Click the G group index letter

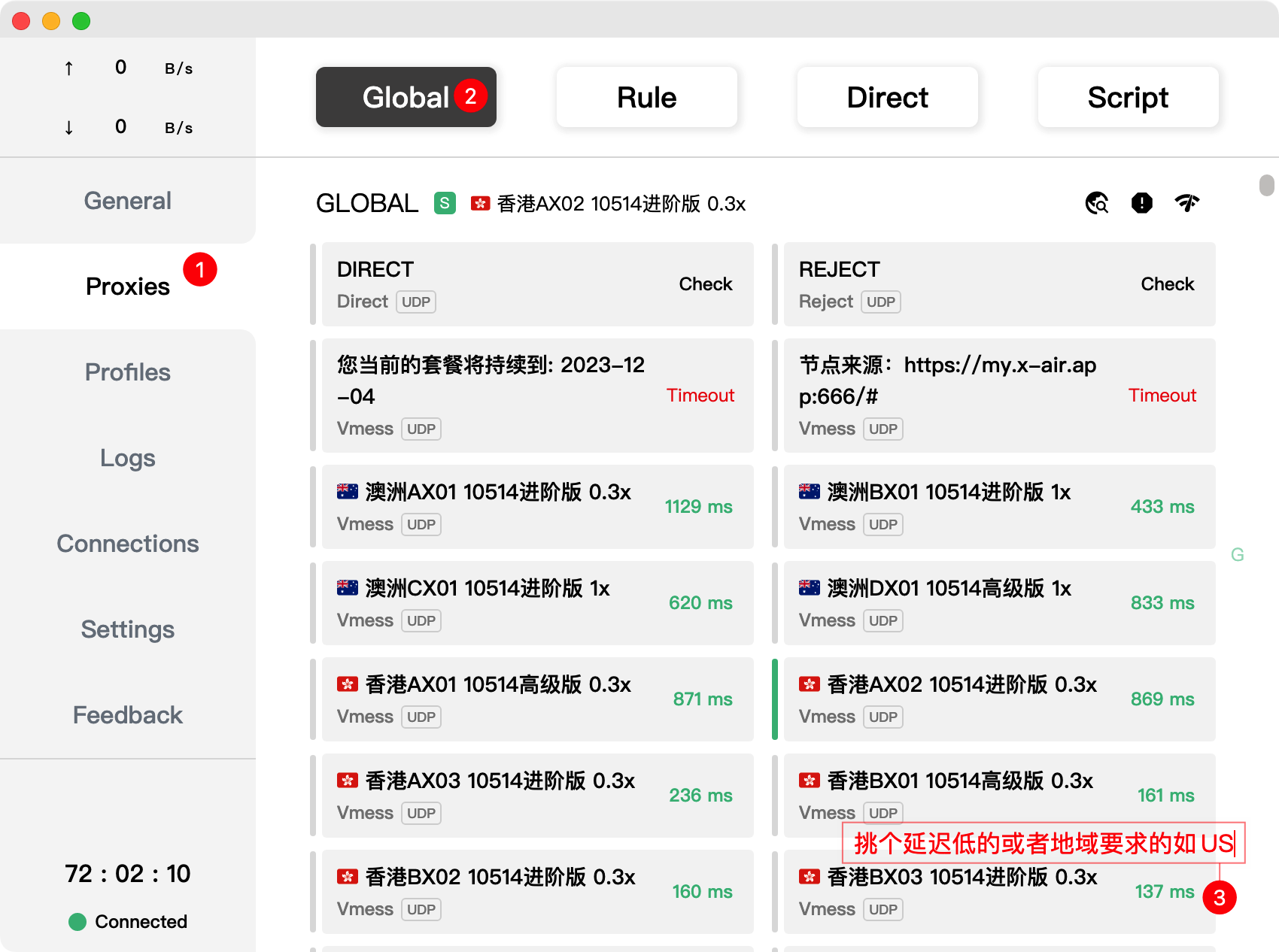point(1237,555)
